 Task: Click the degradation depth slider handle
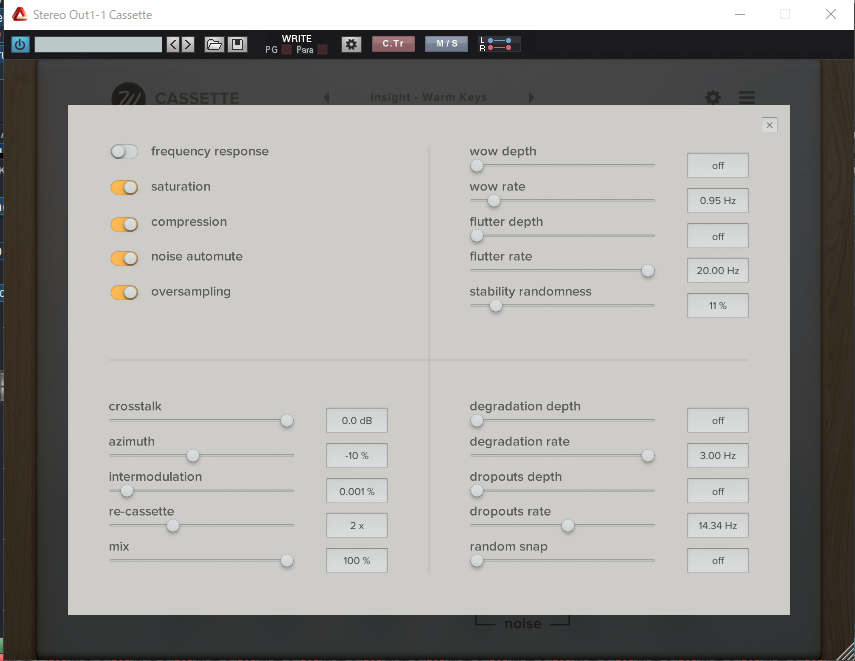pyautogui.click(x=477, y=420)
